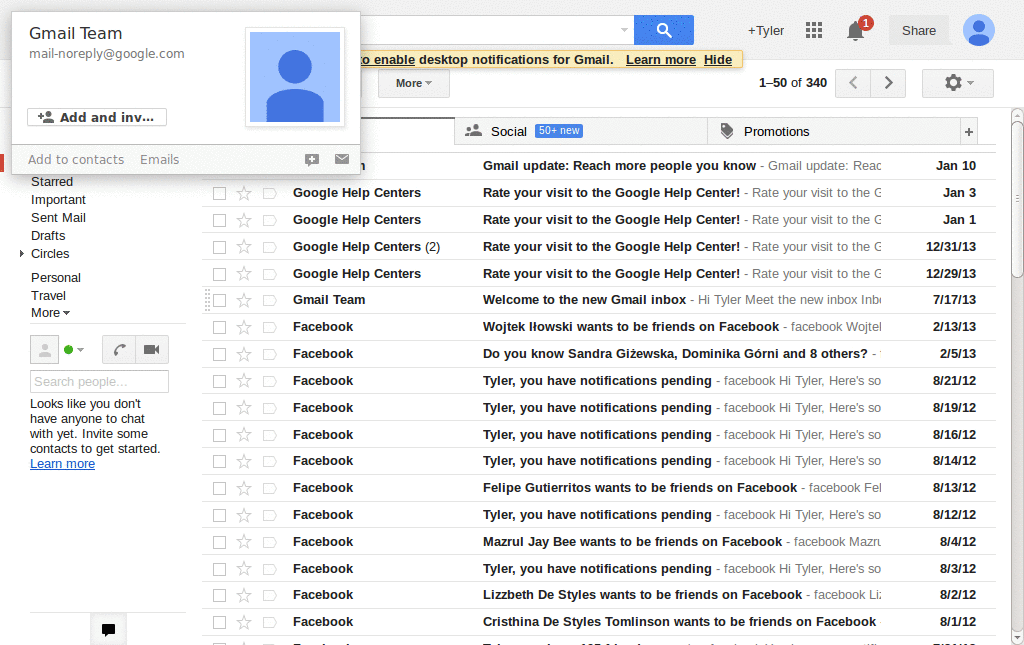
Task: Open the Social tab with 50+ new
Action: click(x=511, y=130)
